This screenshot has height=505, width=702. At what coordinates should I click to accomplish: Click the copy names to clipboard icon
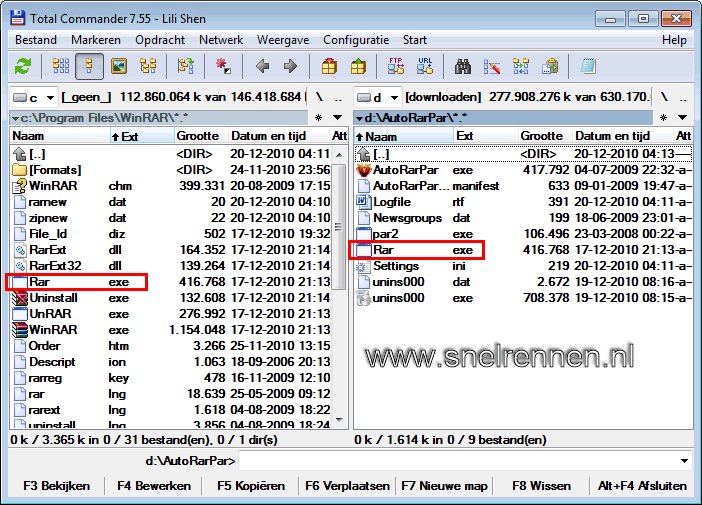(550, 67)
